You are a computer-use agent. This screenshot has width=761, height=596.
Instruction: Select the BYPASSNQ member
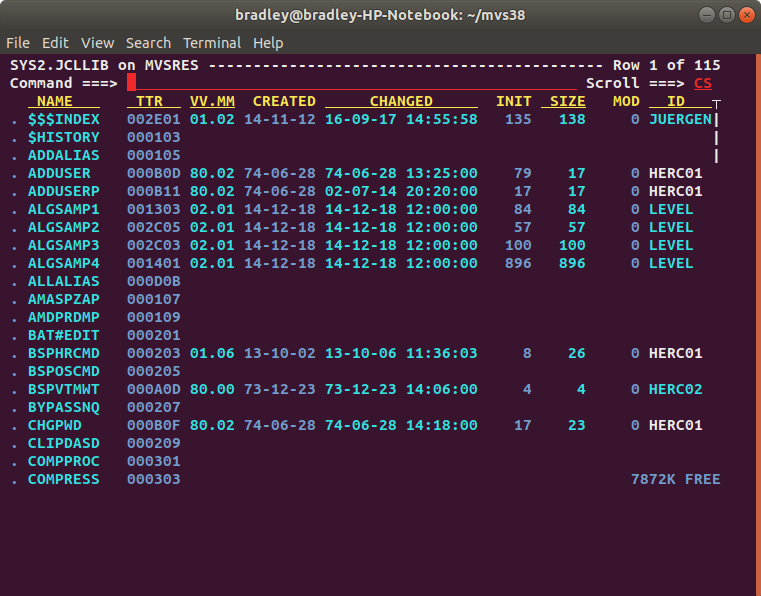(x=64, y=407)
